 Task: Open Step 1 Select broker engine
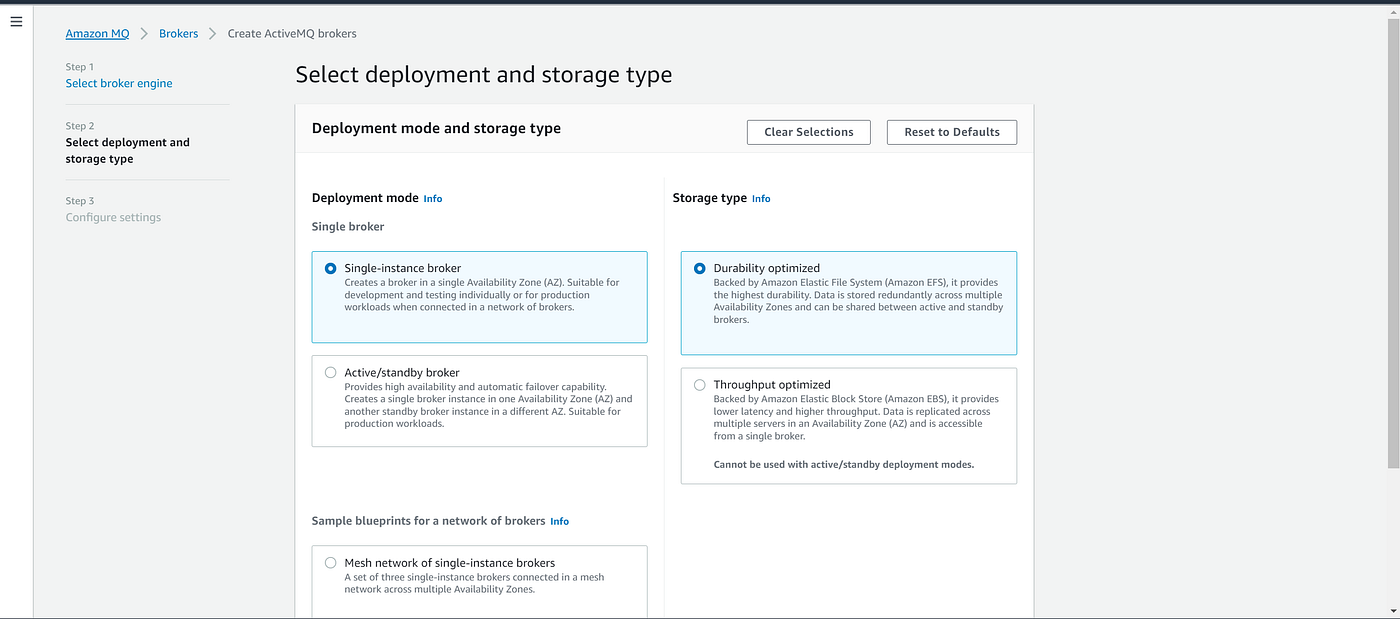[119, 83]
